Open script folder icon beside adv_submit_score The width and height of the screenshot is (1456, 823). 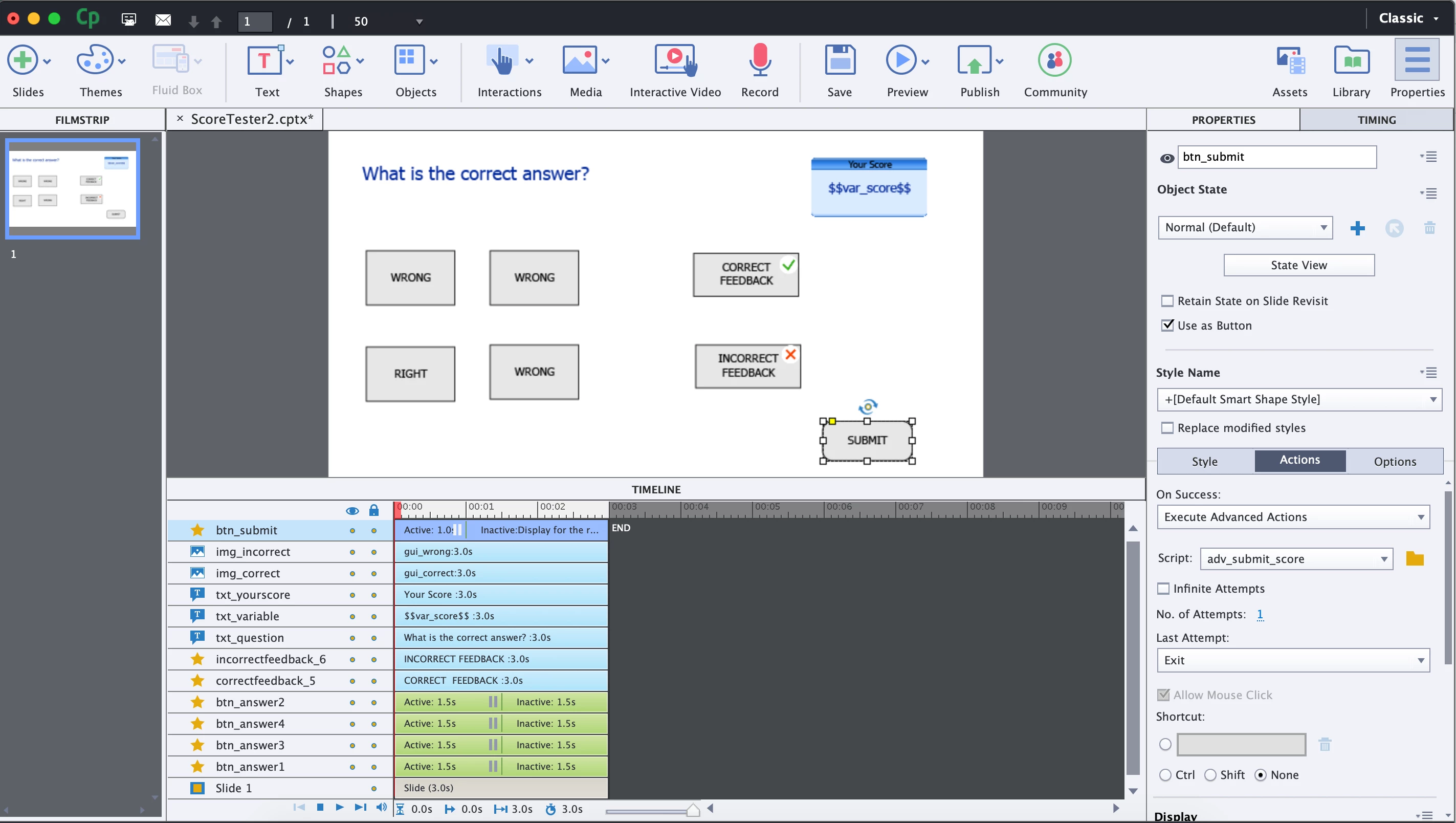pos(1414,559)
